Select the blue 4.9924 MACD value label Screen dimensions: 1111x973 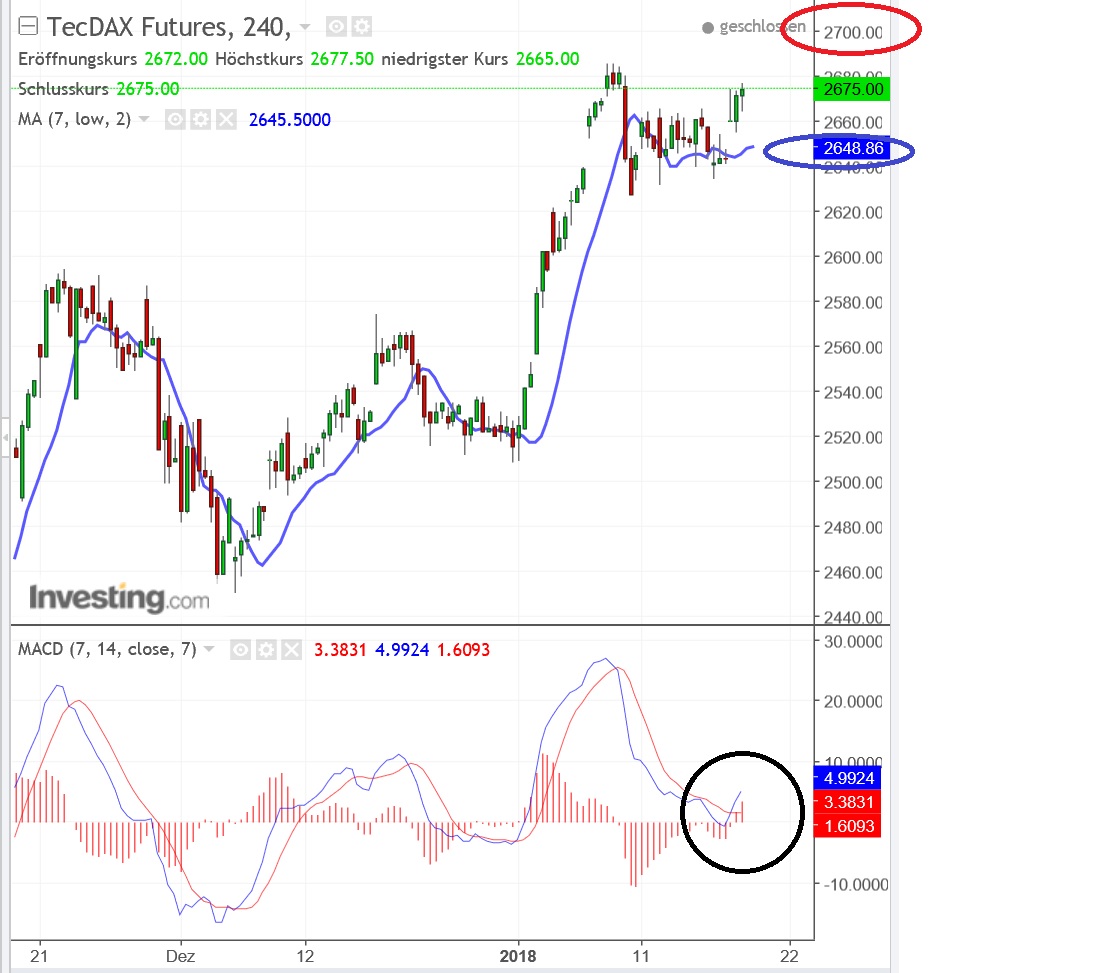click(x=848, y=776)
